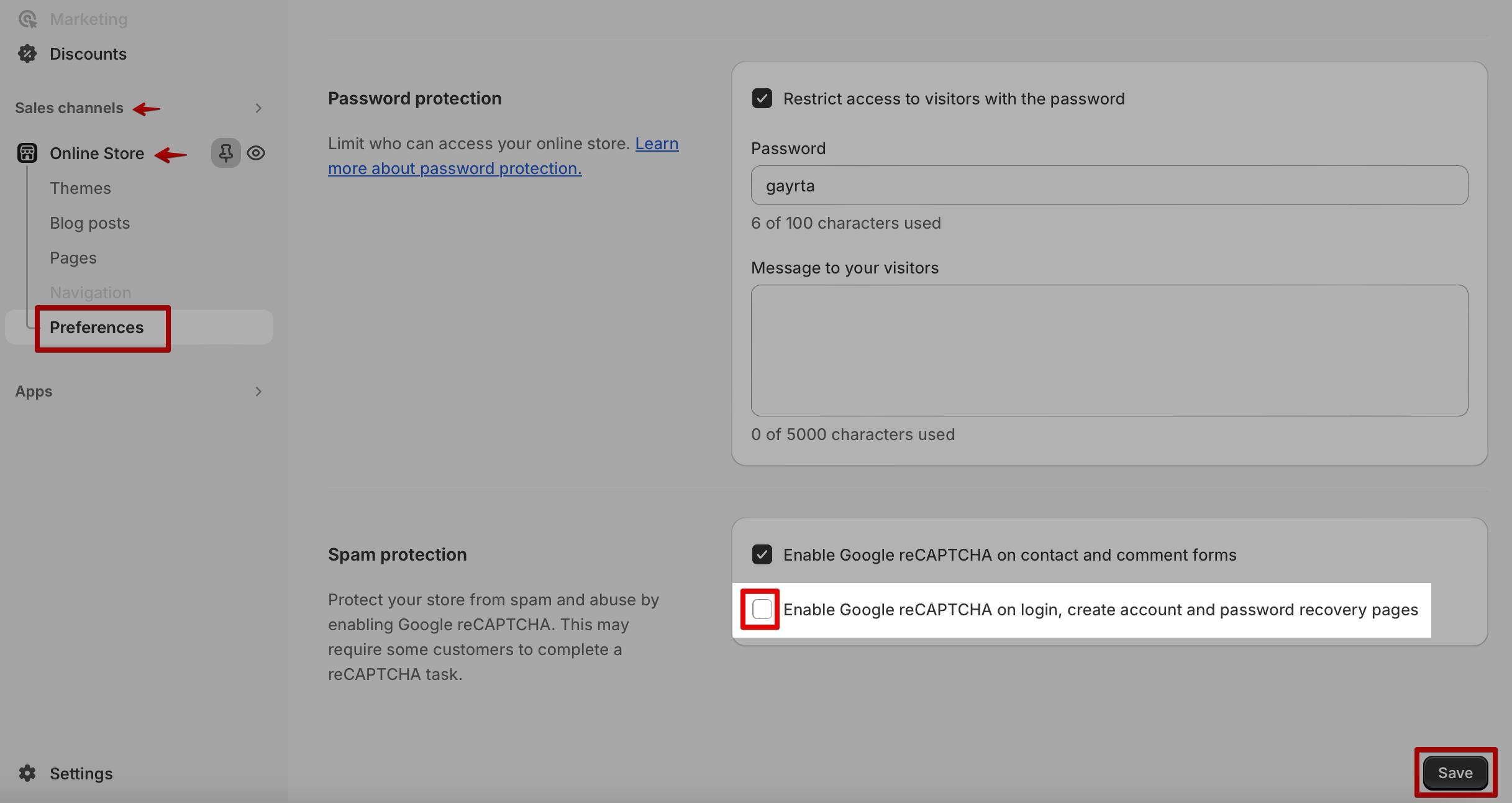1512x803 pixels.
Task: Open the Online Store label
Action: 97,154
